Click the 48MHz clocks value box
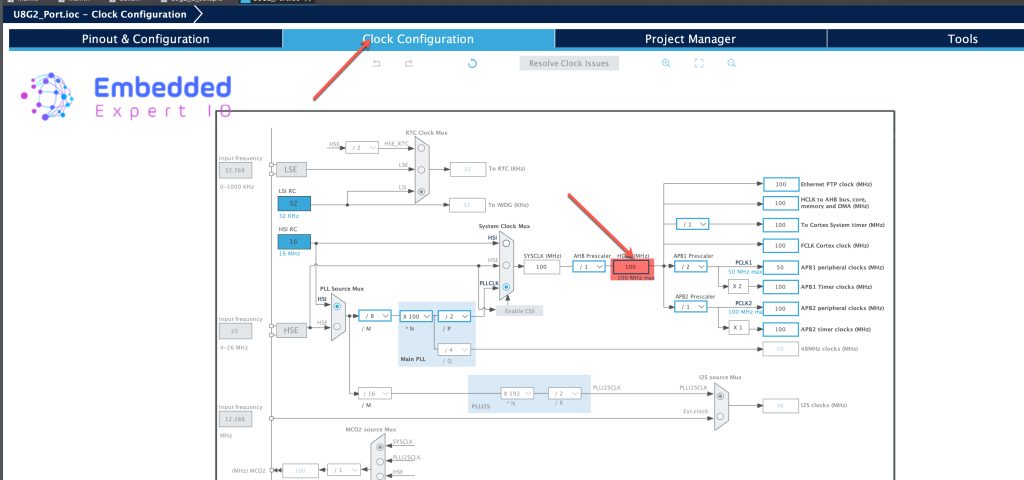This screenshot has width=1024, height=480. pyautogui.click(x=780, y=349)
